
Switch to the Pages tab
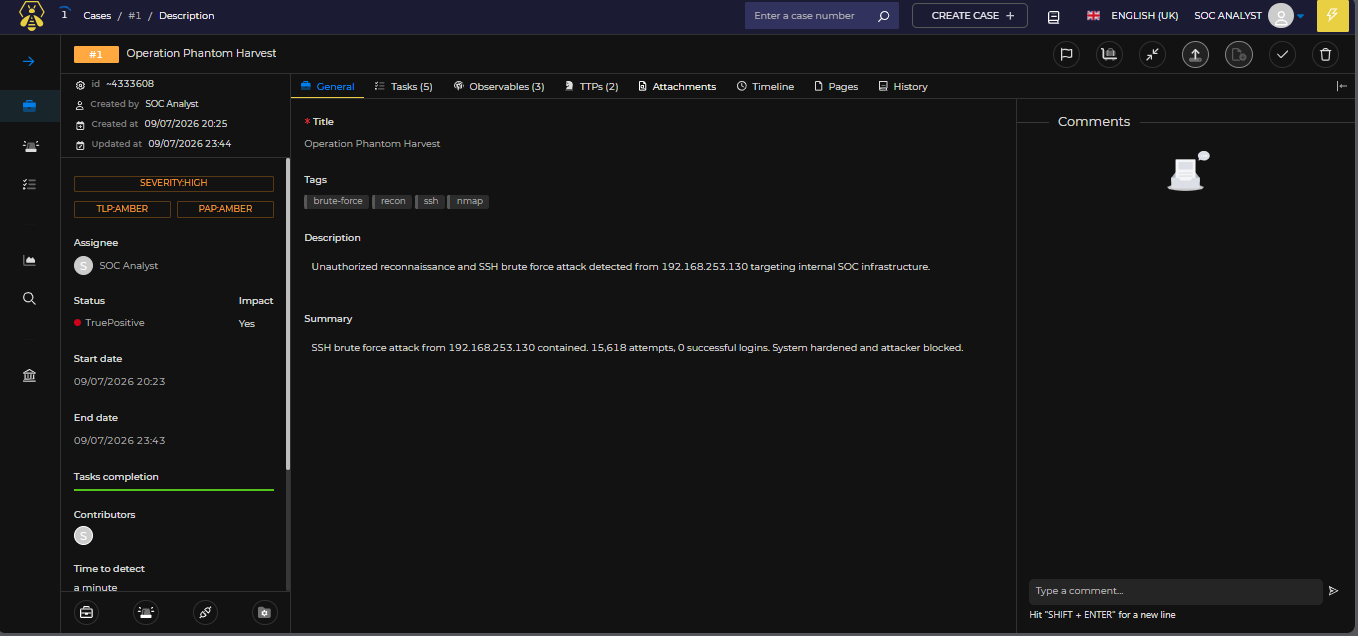pyautogui.click(x=836, y=87)
